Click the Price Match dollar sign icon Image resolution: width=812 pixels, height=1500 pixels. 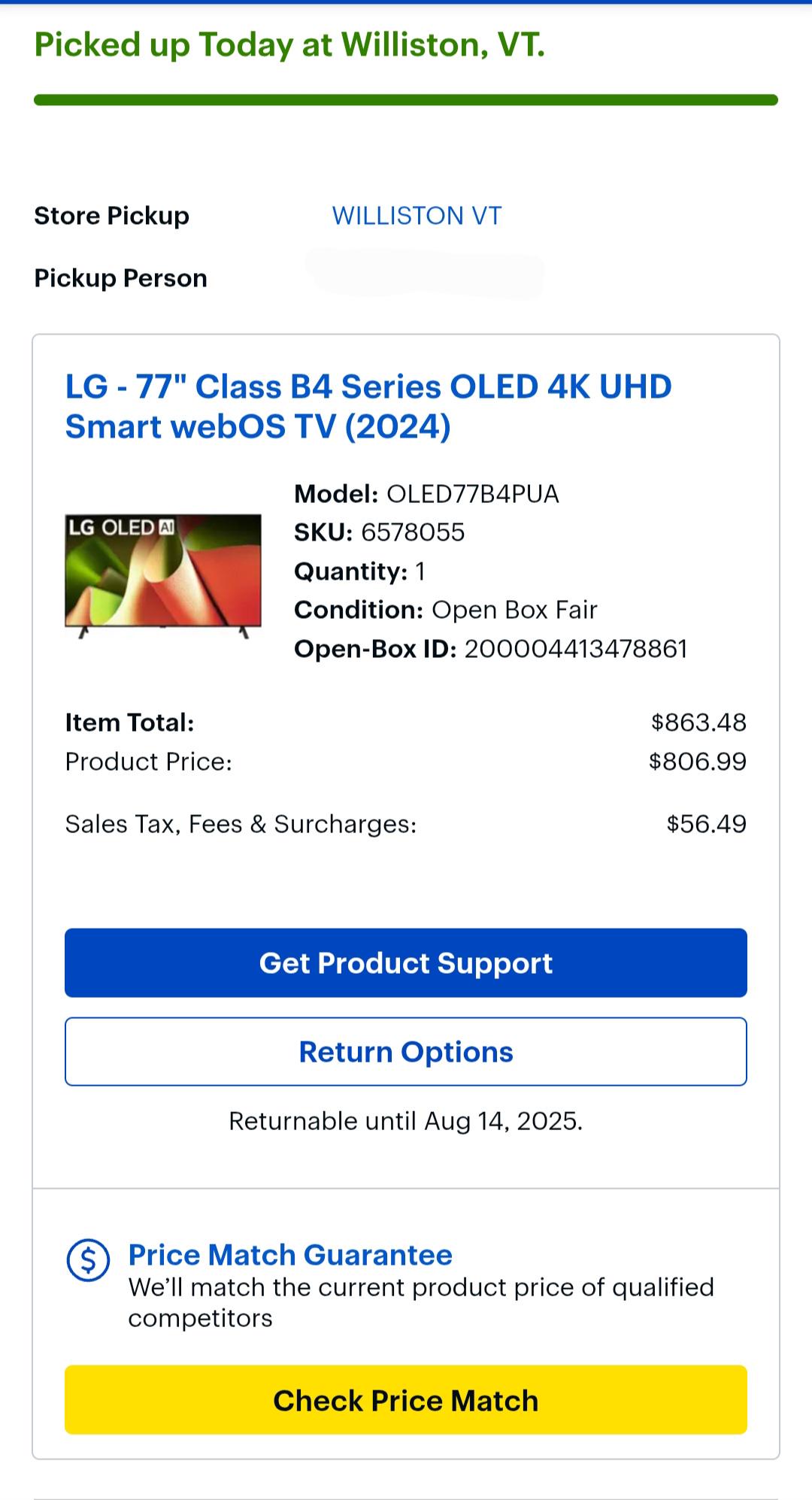tap(88, 1259)
